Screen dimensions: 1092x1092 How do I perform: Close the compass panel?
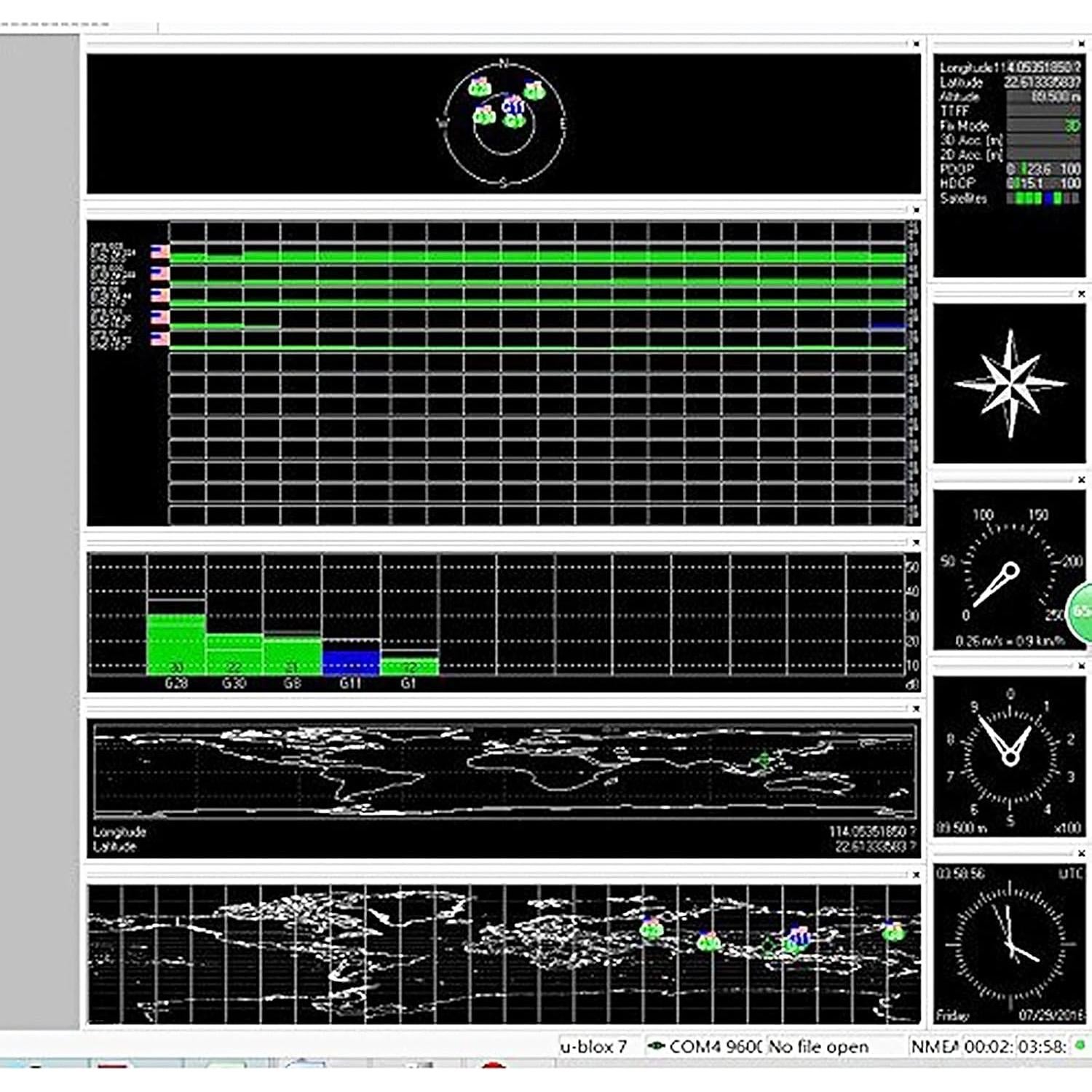pyautogui.click(x=1081, y=294)
